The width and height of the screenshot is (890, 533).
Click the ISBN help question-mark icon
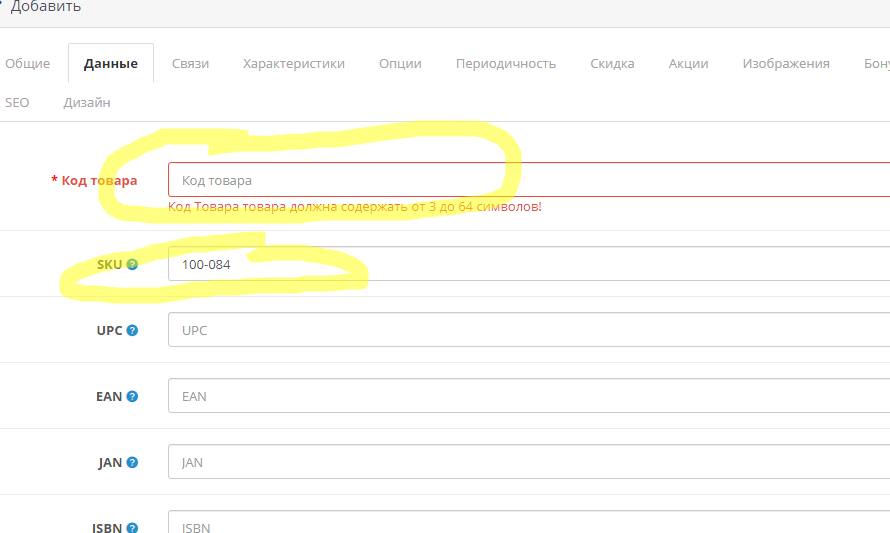pyautogui.click(x=132, y=528)
